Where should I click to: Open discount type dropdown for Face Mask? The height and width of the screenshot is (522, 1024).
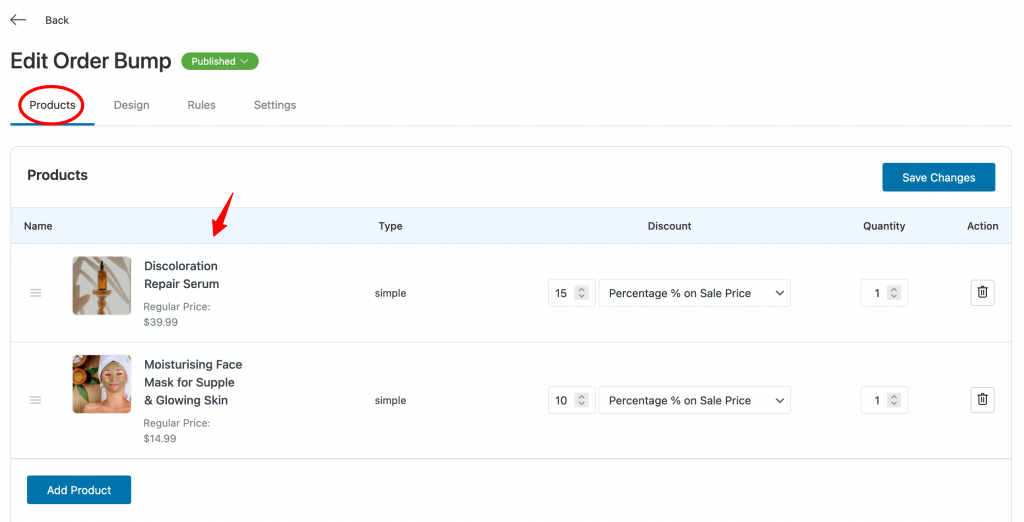[695, 400]
